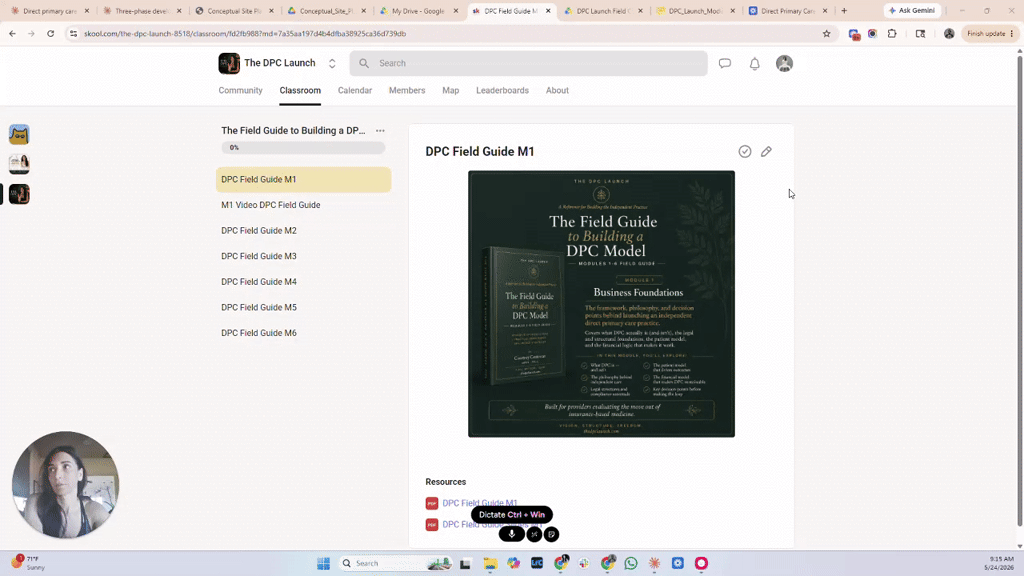Open the Leaderboards tab
The width and height of the screenshot is (1024, 576).
[x=502, y=90]
